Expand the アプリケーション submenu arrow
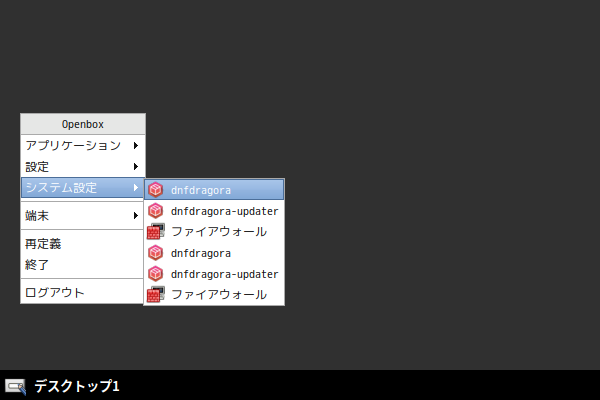Screen dimensions: 600x400 (136, 145)
